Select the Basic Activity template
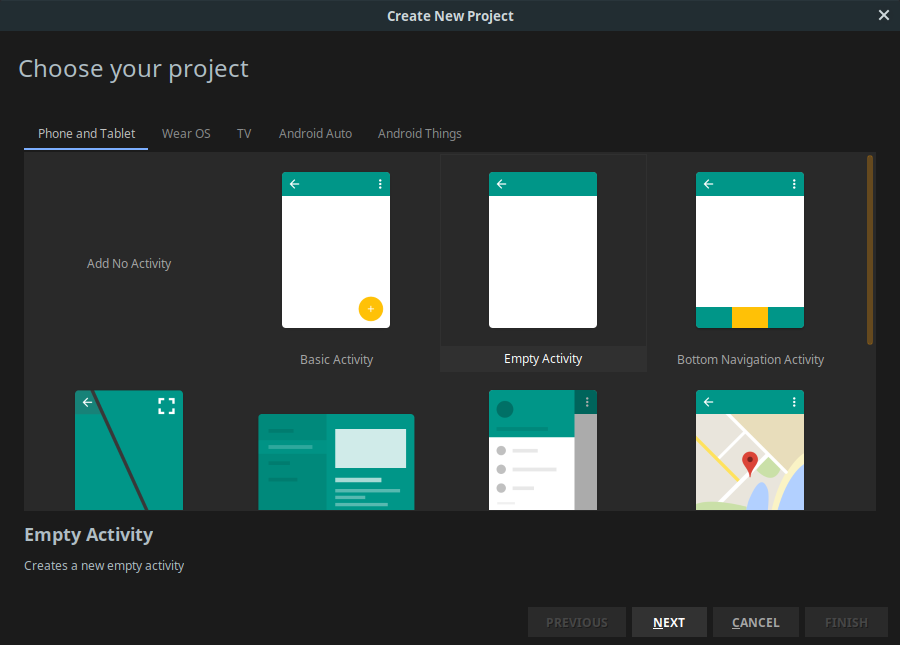The height and width of the screenshot is (645, 900). tap(336, 250)
